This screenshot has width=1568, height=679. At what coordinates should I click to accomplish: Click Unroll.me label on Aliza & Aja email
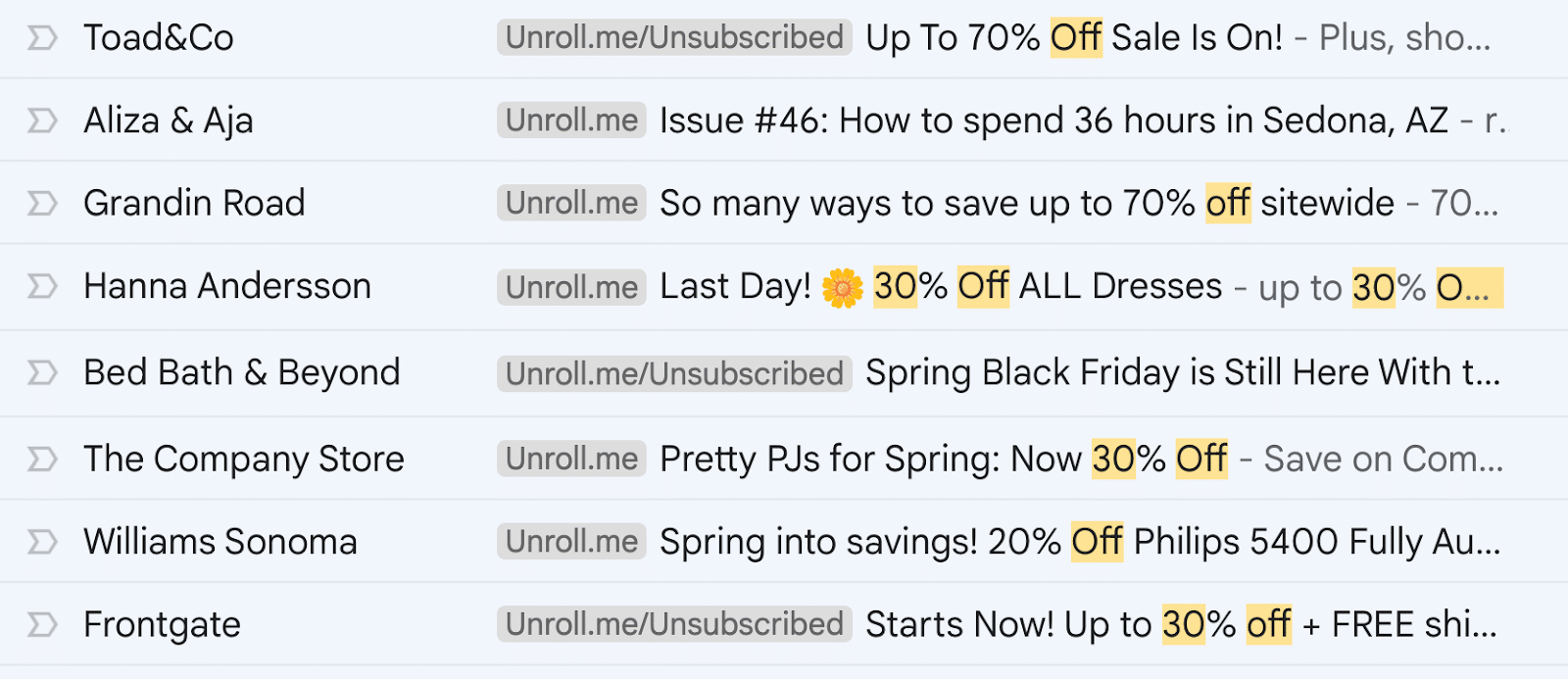coord(571,121)
